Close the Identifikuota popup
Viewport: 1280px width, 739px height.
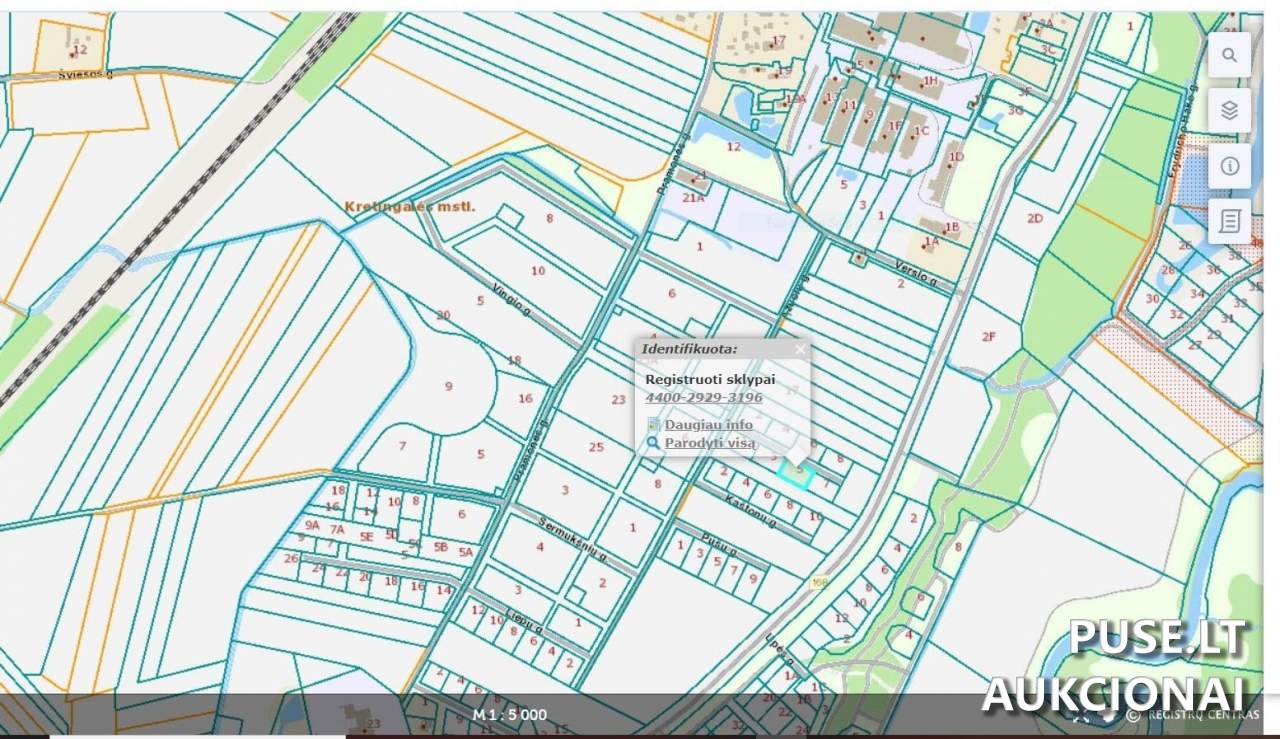click(x=800, y=349)
